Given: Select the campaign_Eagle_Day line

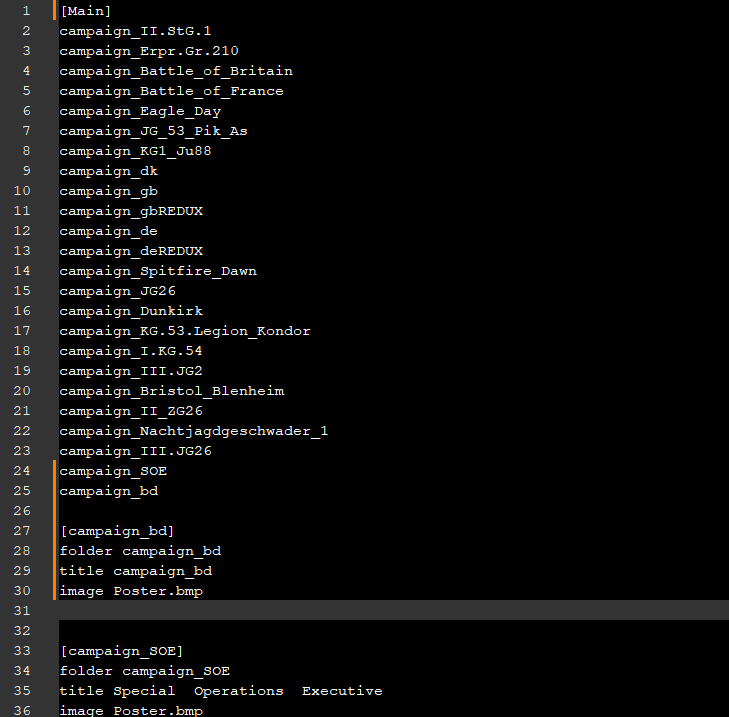Looking at the screenshot, I should pos(140,111).
